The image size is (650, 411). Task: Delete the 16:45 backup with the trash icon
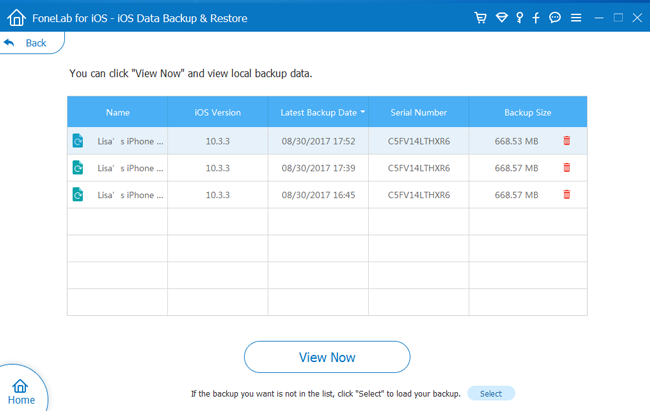[567, 195]
